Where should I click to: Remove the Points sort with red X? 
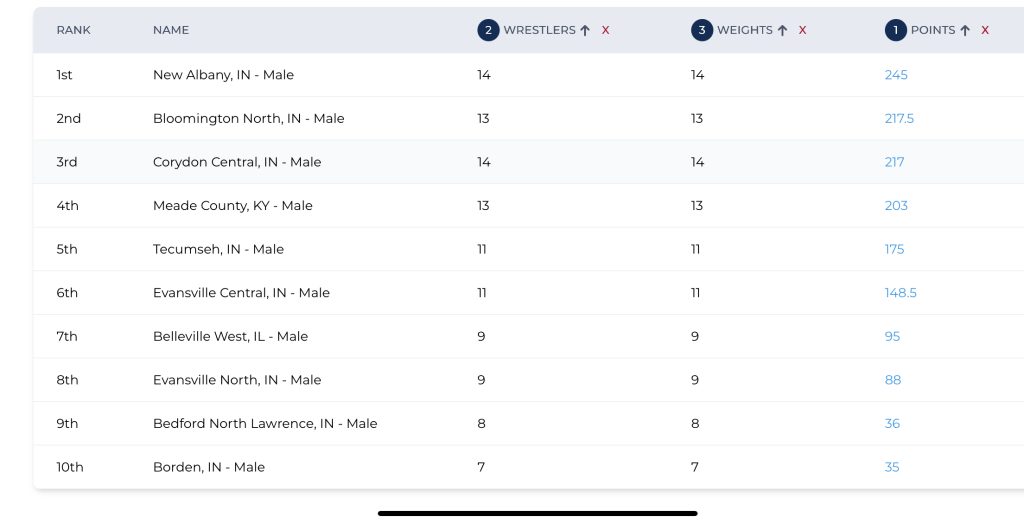[x=985, y=31]
